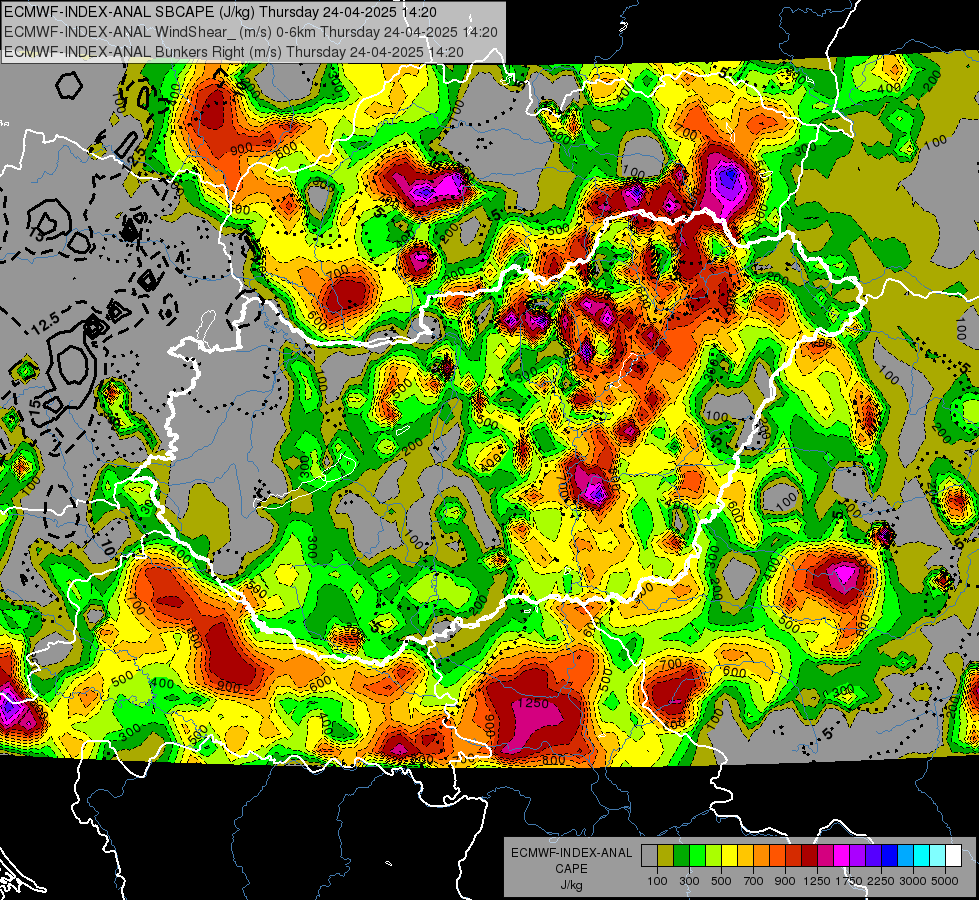Click the bright magenta legend swatch
979x900 pixels.
click(842, 855)
